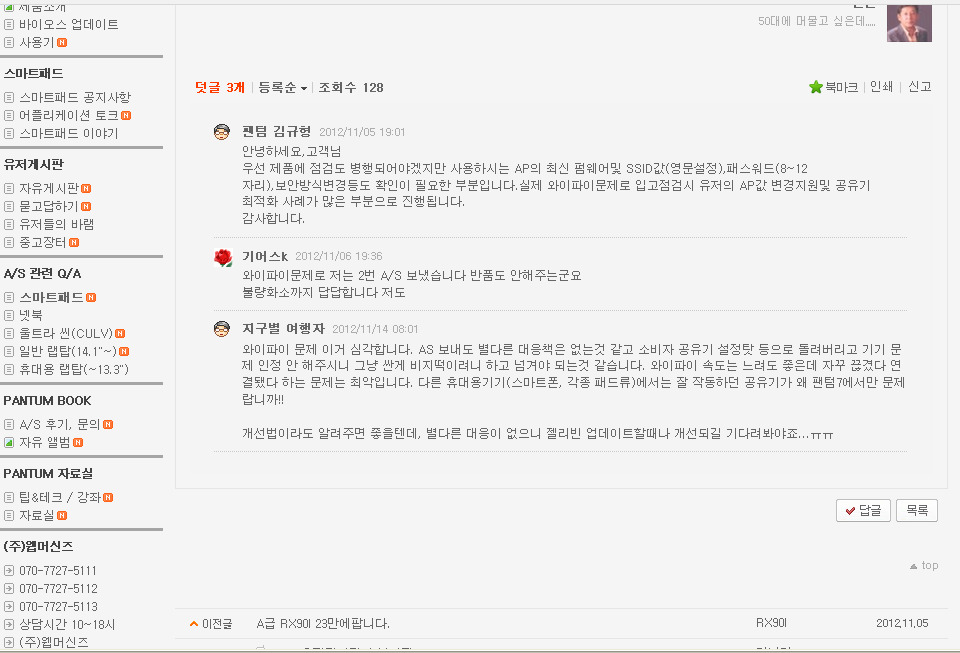Open the author's profile photo thumbnail
Image resolution: width=960 pixels, height=653 pixels.
click(908, 23)
